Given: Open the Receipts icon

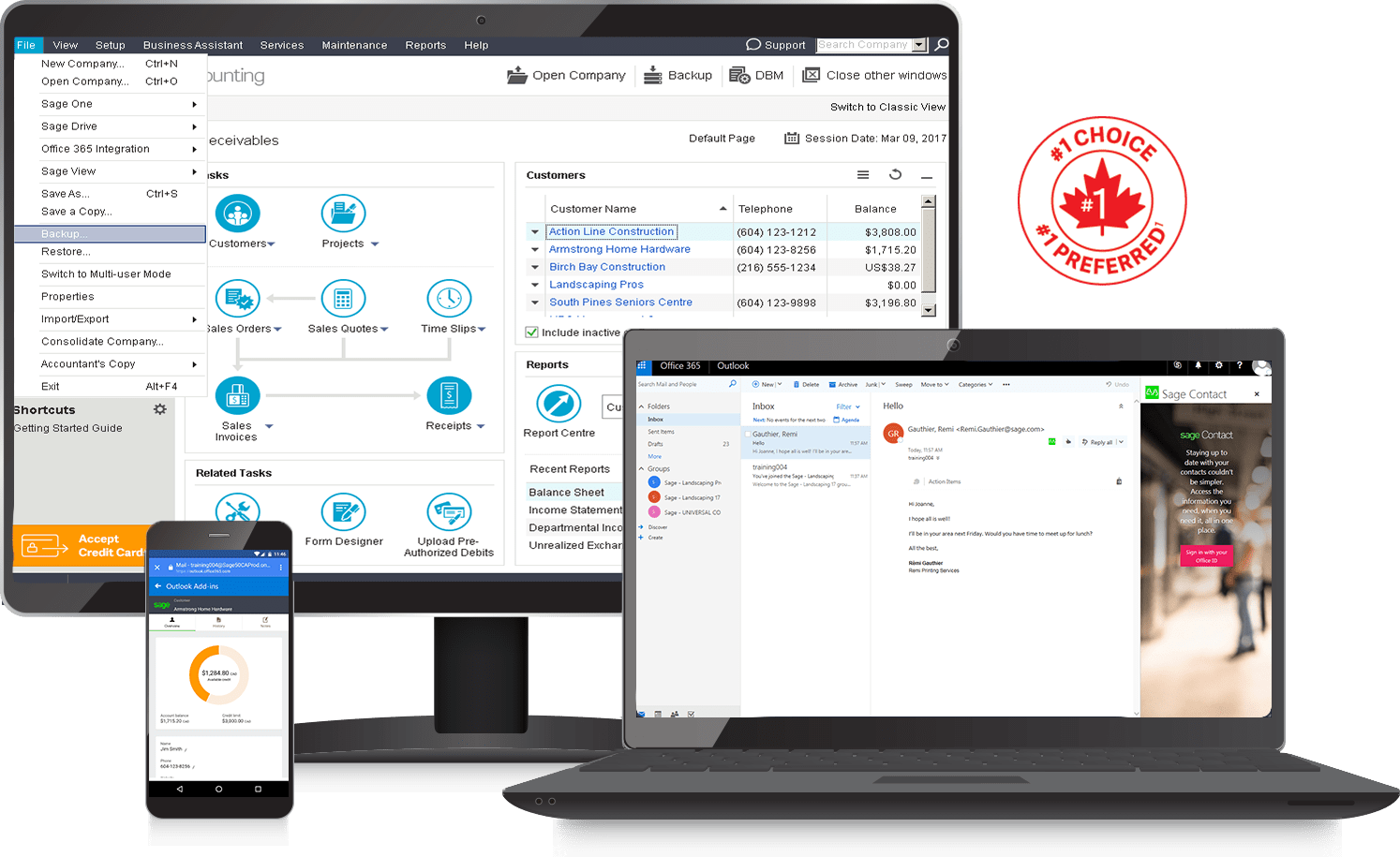Looking at the screenshot, I should click(x=449, y=396).
